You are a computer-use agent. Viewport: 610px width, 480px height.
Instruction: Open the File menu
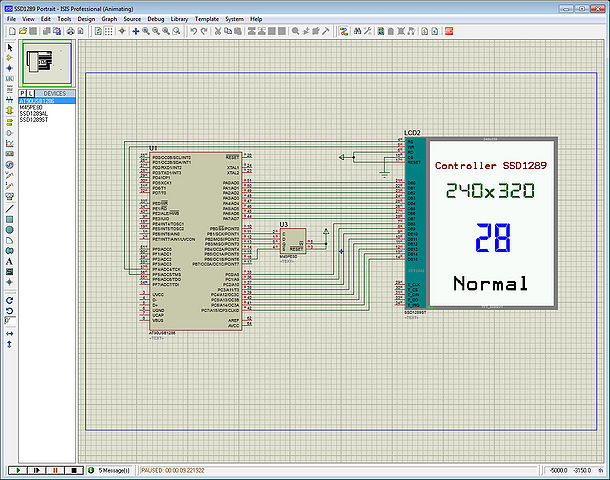coord(11,19)
